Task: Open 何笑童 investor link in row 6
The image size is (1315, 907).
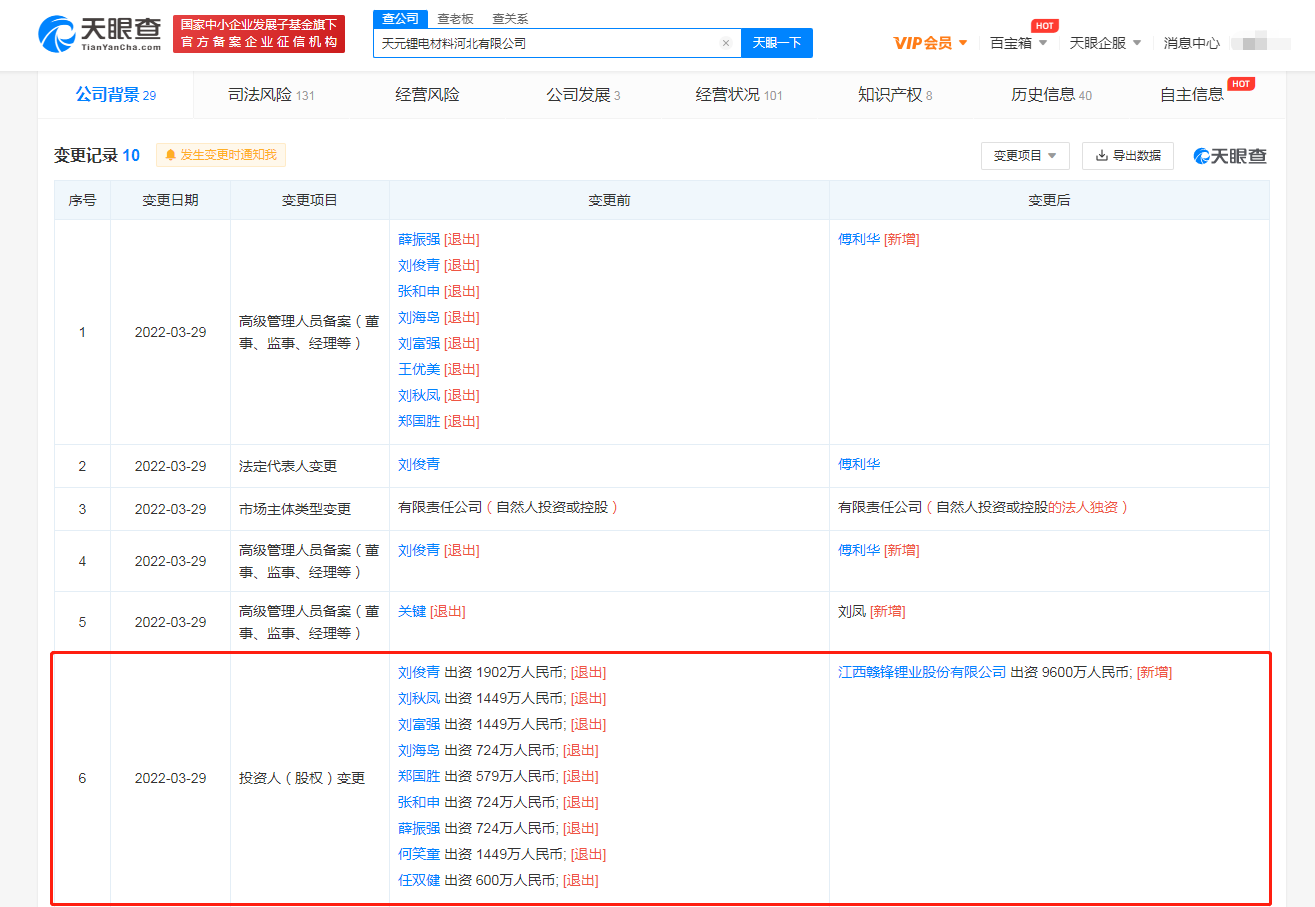Action: 419,855
